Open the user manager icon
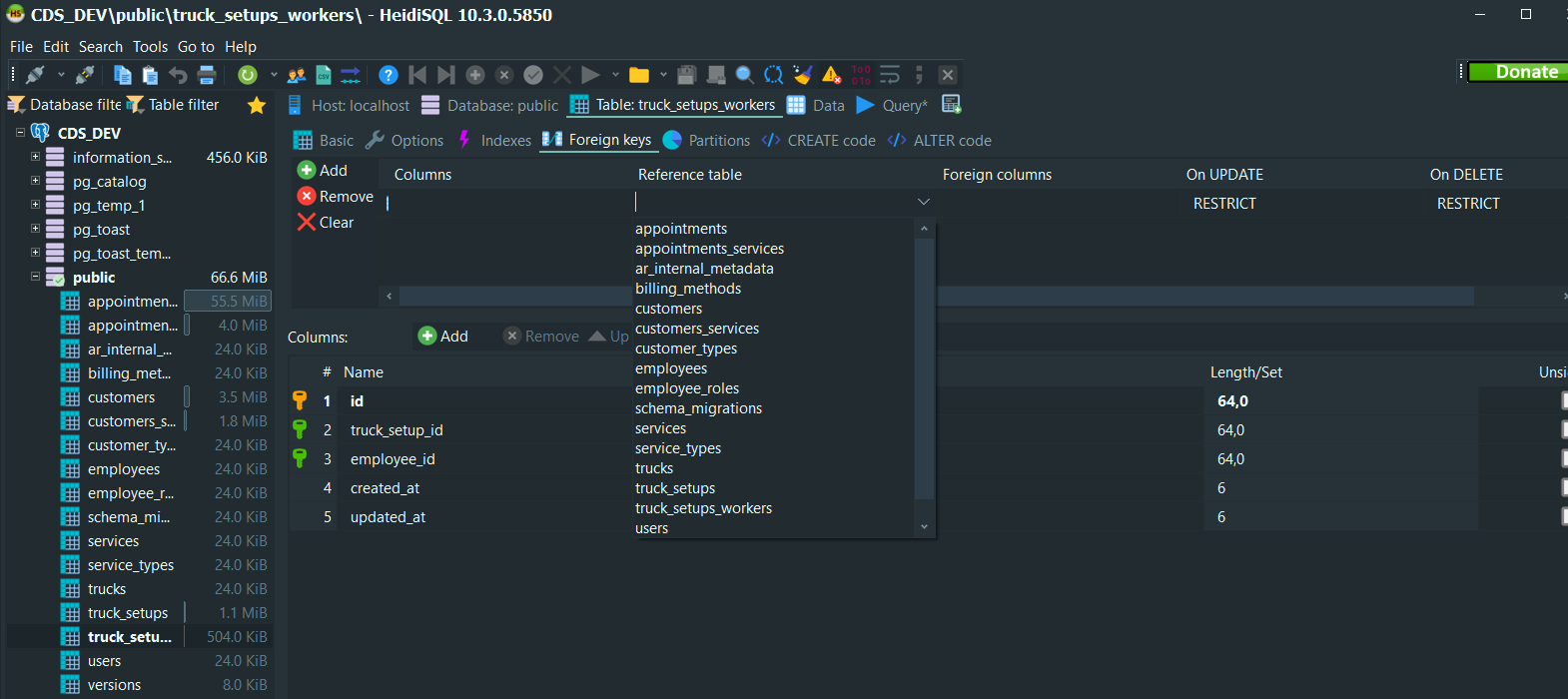Viewport: 1568px width, 699px height. [x=297, y=75]
